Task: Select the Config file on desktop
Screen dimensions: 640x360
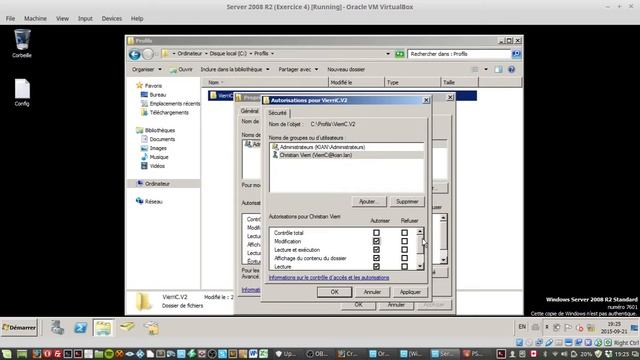Action: 22,92
